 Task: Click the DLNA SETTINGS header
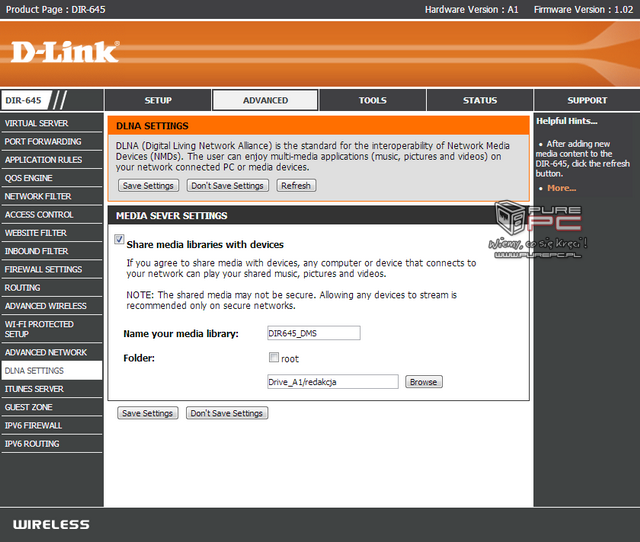[x=152, y=126]
